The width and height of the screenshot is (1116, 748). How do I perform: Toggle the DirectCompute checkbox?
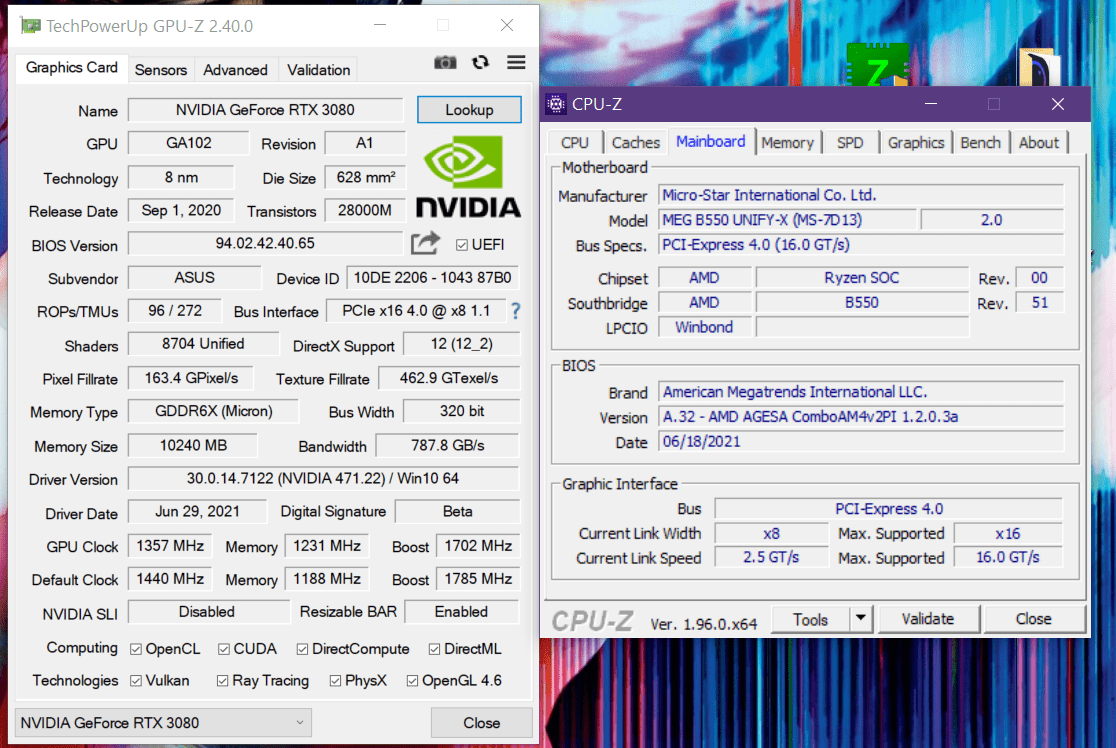(x=302, y=649)
